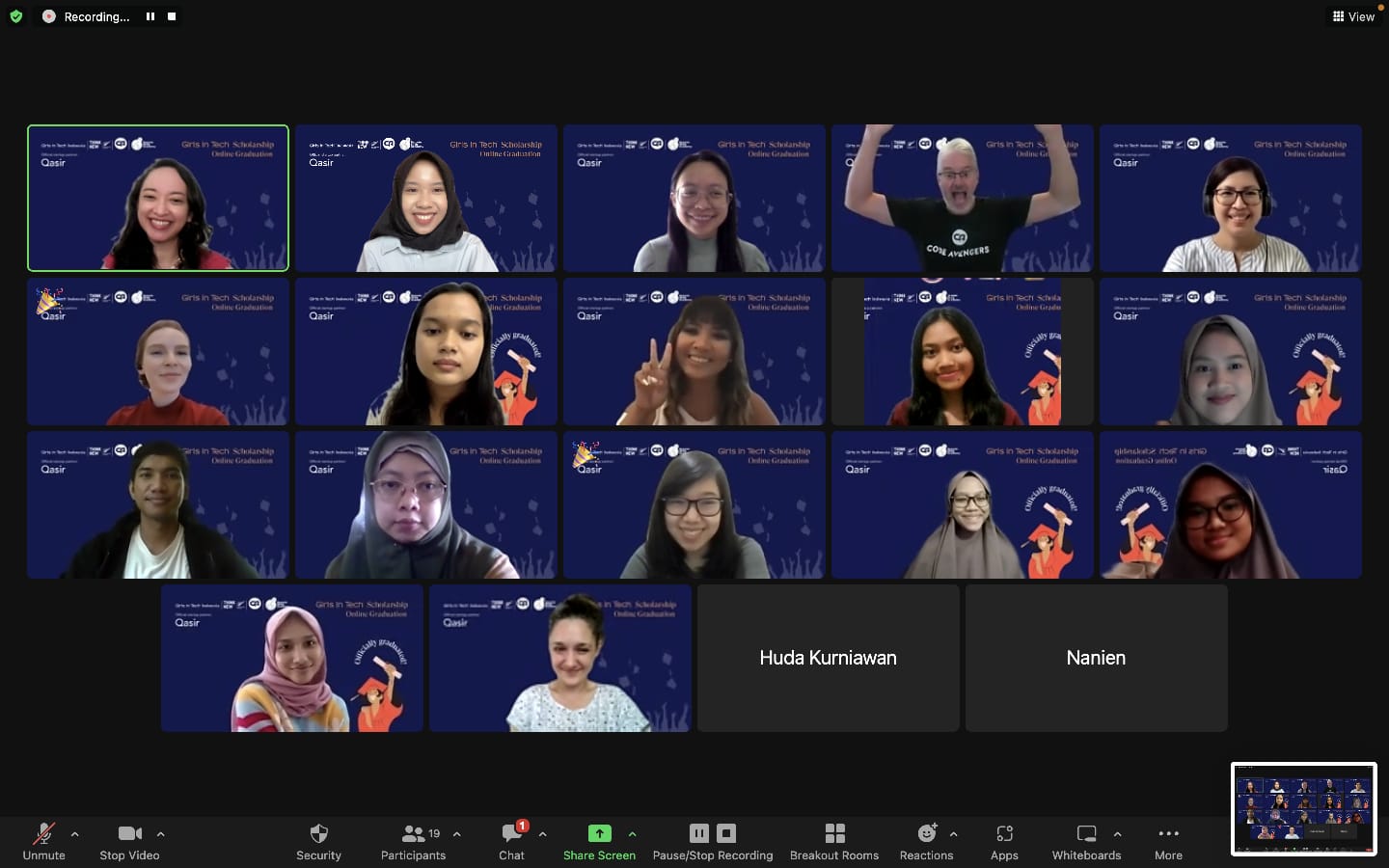Select the Stop Video camera icon
Image resolution: width=1389 pixels, height=868 pixels.
click(129, 833)
